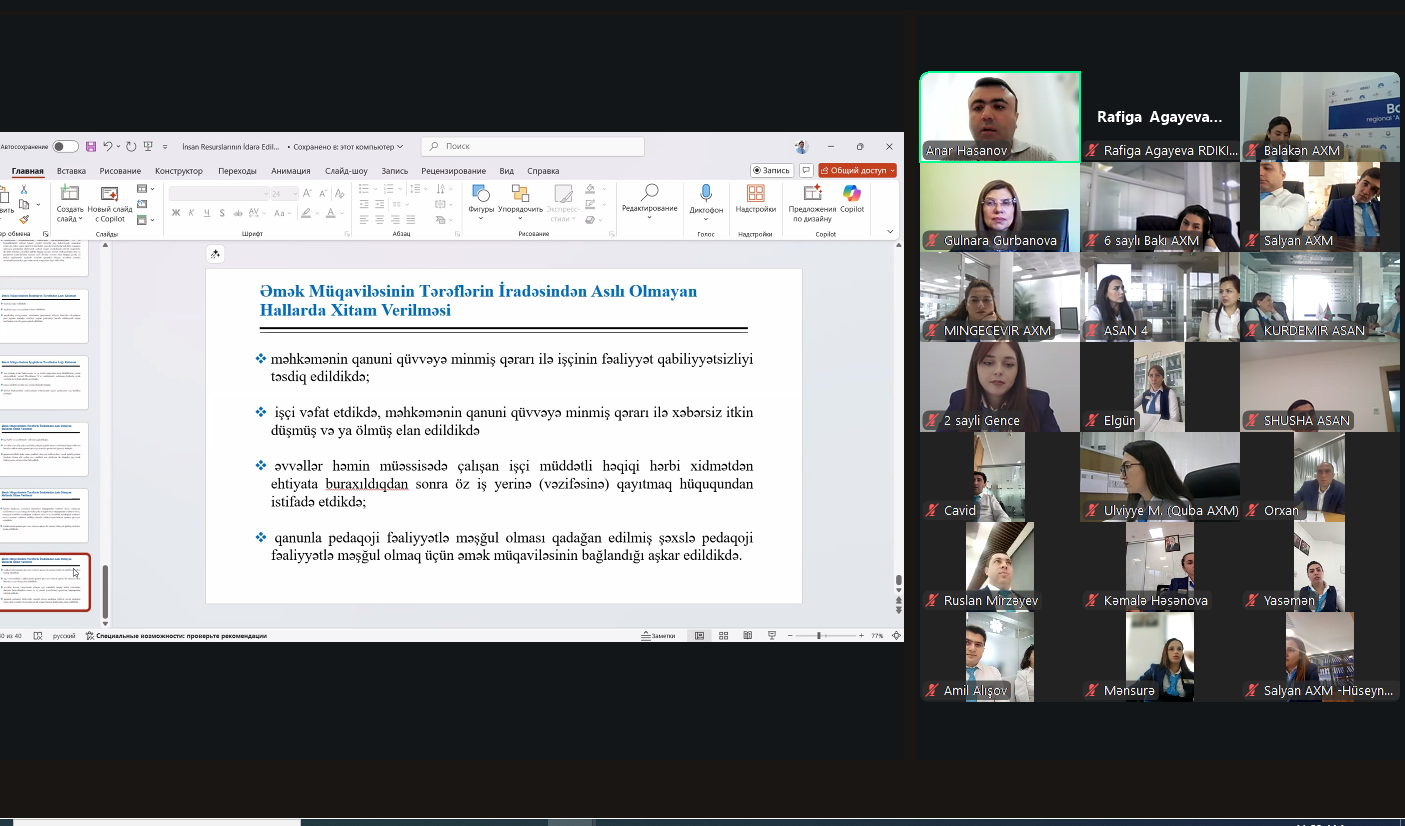Click the purple Save icon
This screenshot has width=1405, height=826.
coord(91,147)
